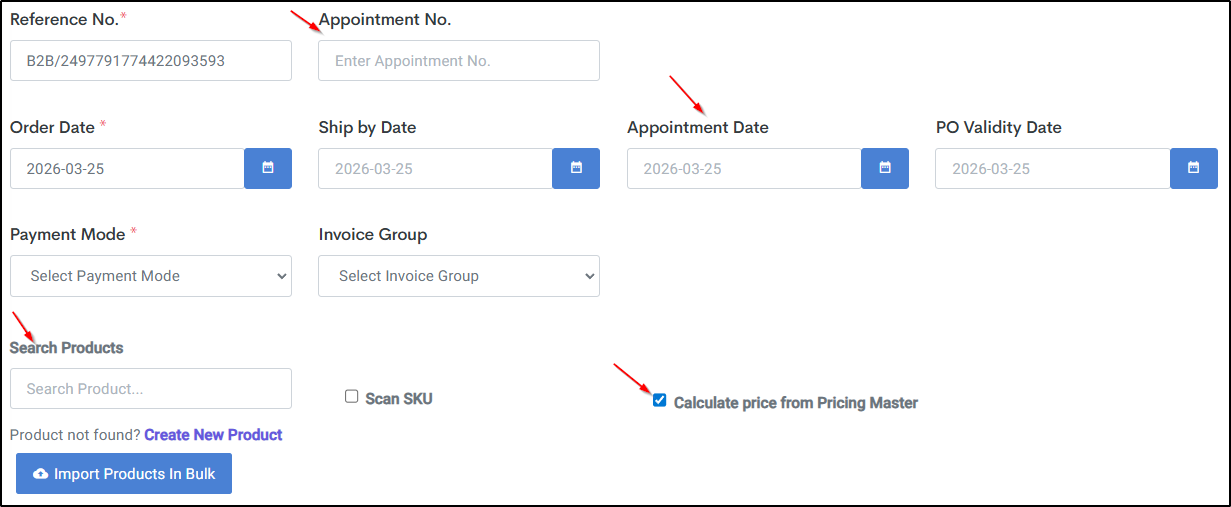Click the Appointment Date text field

(744, 169)
